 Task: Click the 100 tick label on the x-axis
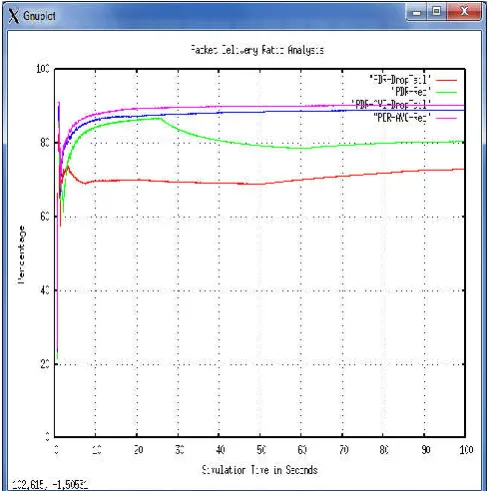pos(466,450)
